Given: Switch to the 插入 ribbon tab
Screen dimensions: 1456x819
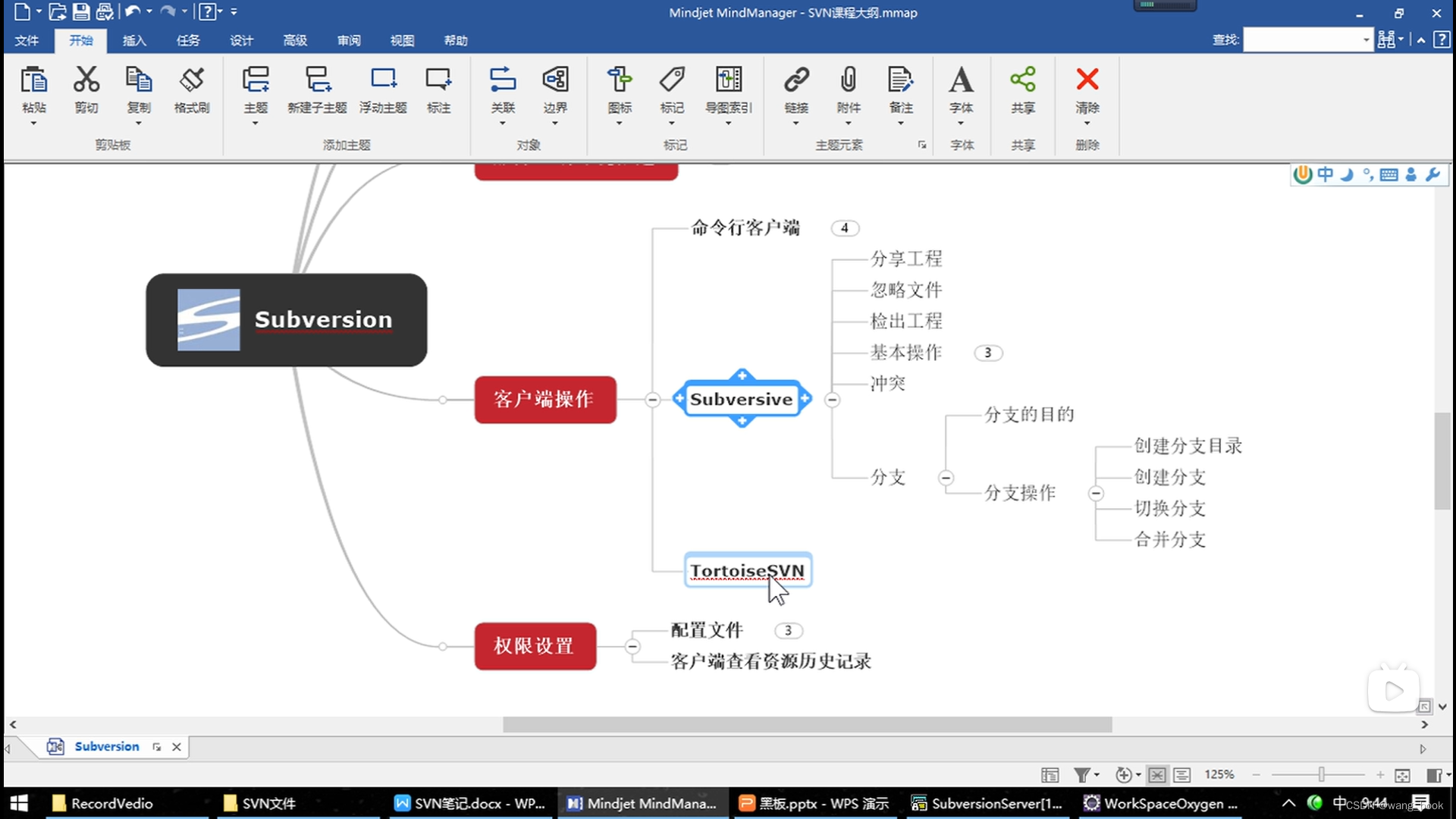Looking at the screenshot, I should pos(134,40).
